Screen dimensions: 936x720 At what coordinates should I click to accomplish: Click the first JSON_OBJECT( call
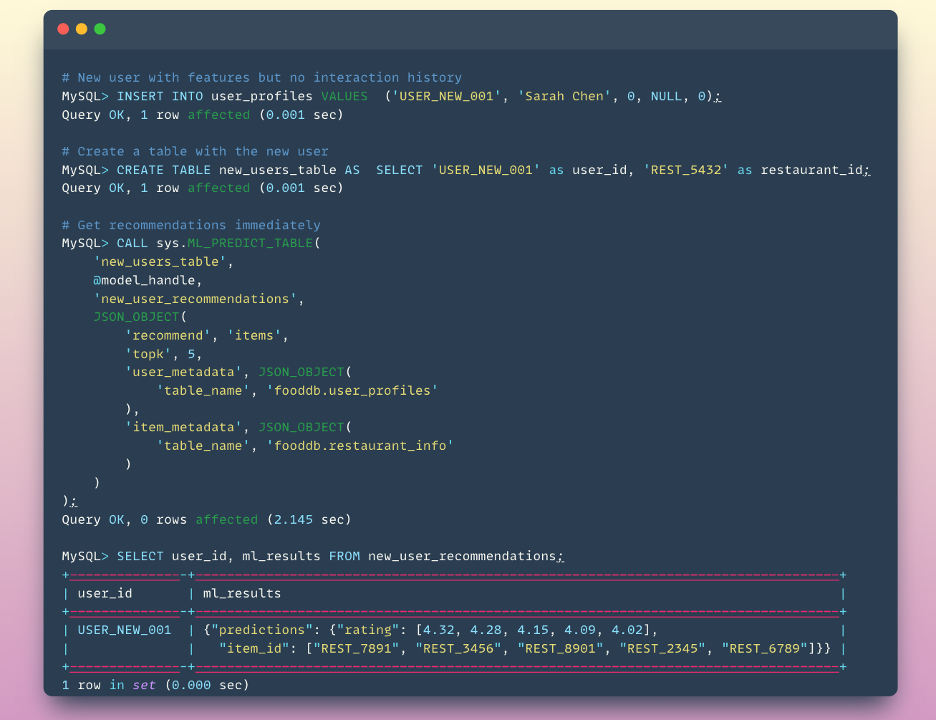pos(140,316)
